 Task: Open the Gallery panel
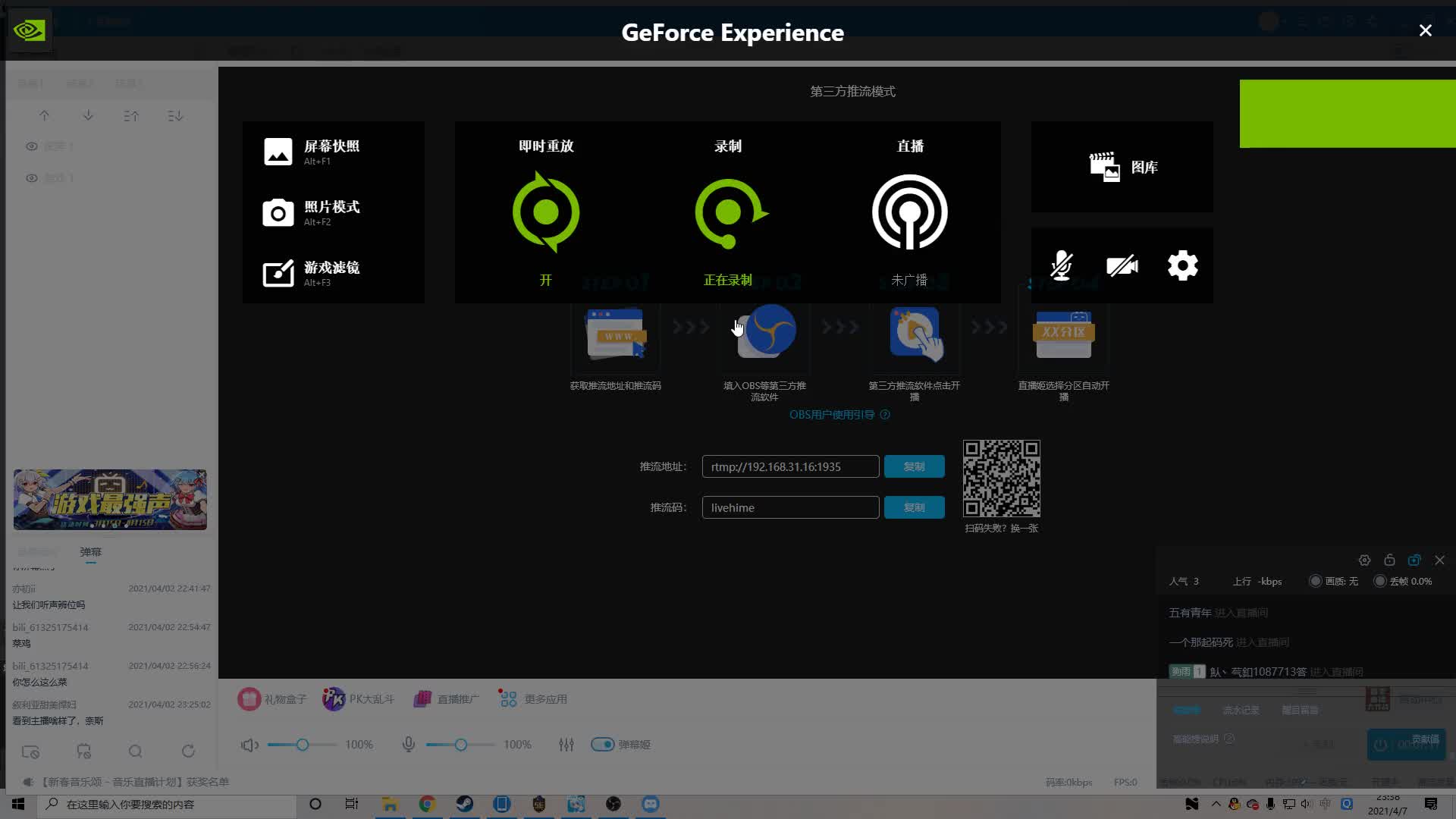1122,167
